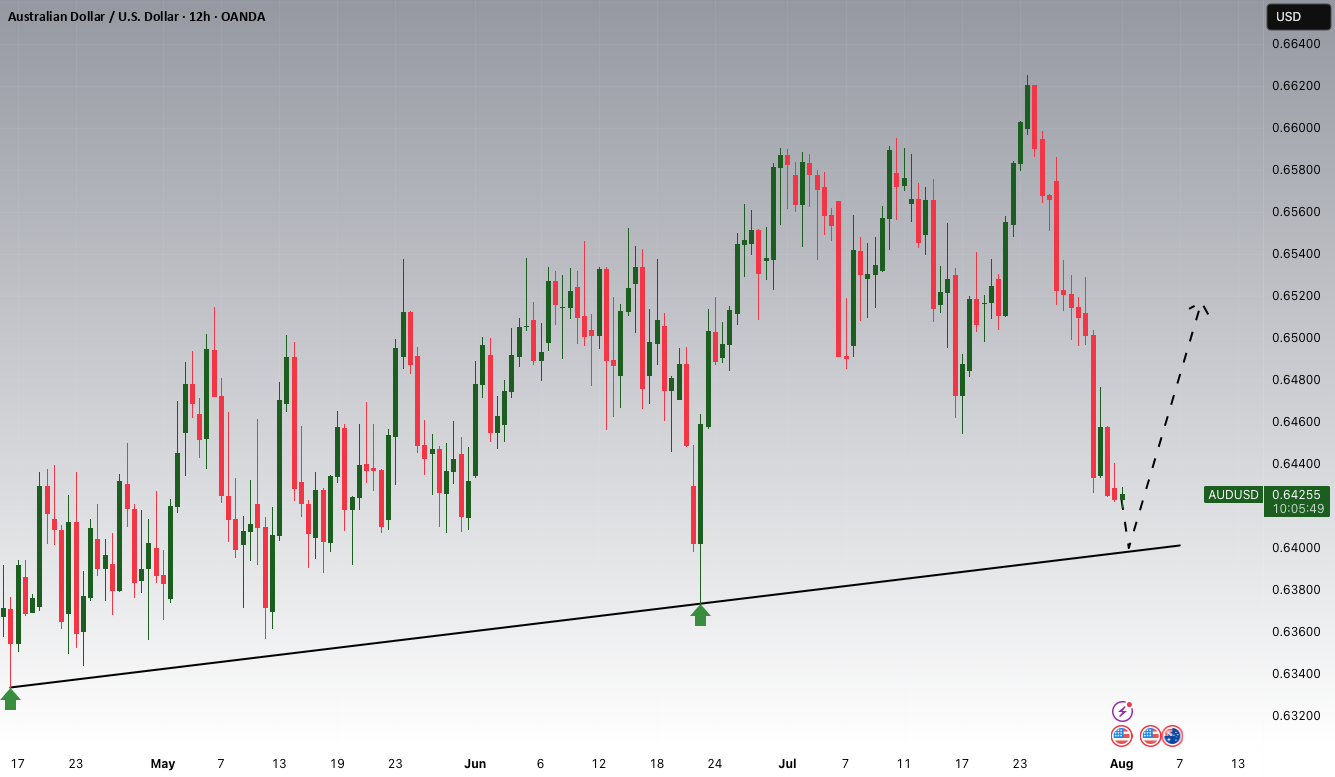Screen dimensions: 1335x777
Task: Click the 0.64400 price axis label
Action: tap(1297, 464)
